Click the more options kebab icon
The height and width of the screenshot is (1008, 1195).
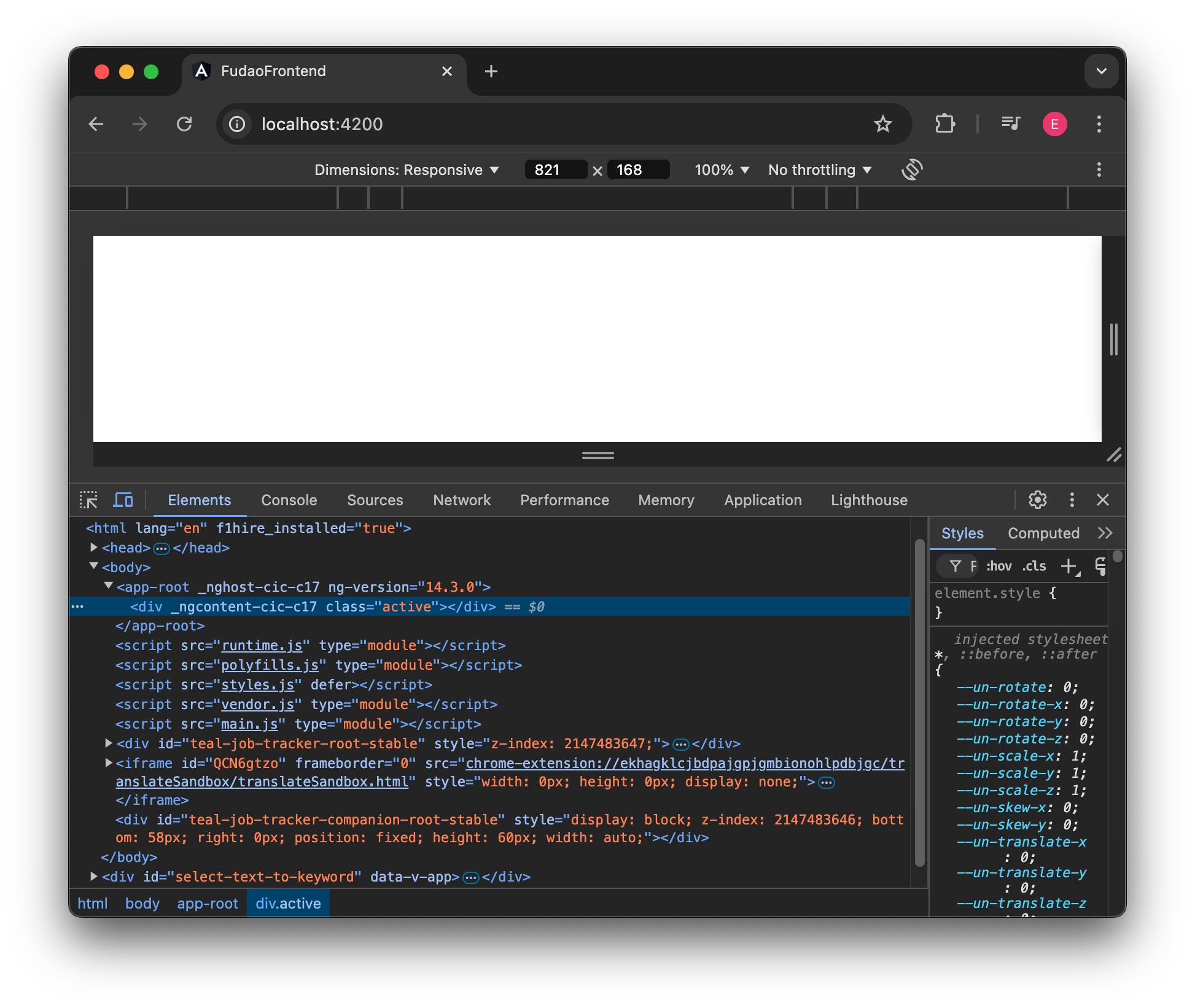pyautogui.click(x=1071, y=500)
